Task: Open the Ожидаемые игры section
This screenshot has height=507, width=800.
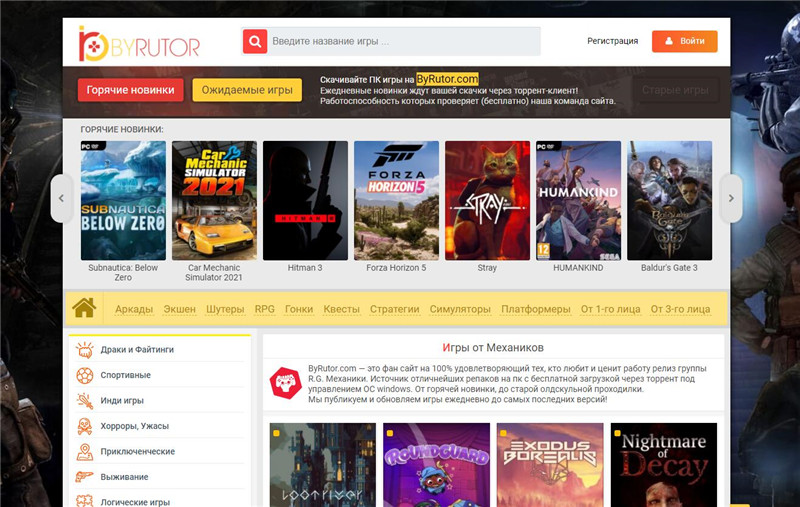Action: coord(247,90)
